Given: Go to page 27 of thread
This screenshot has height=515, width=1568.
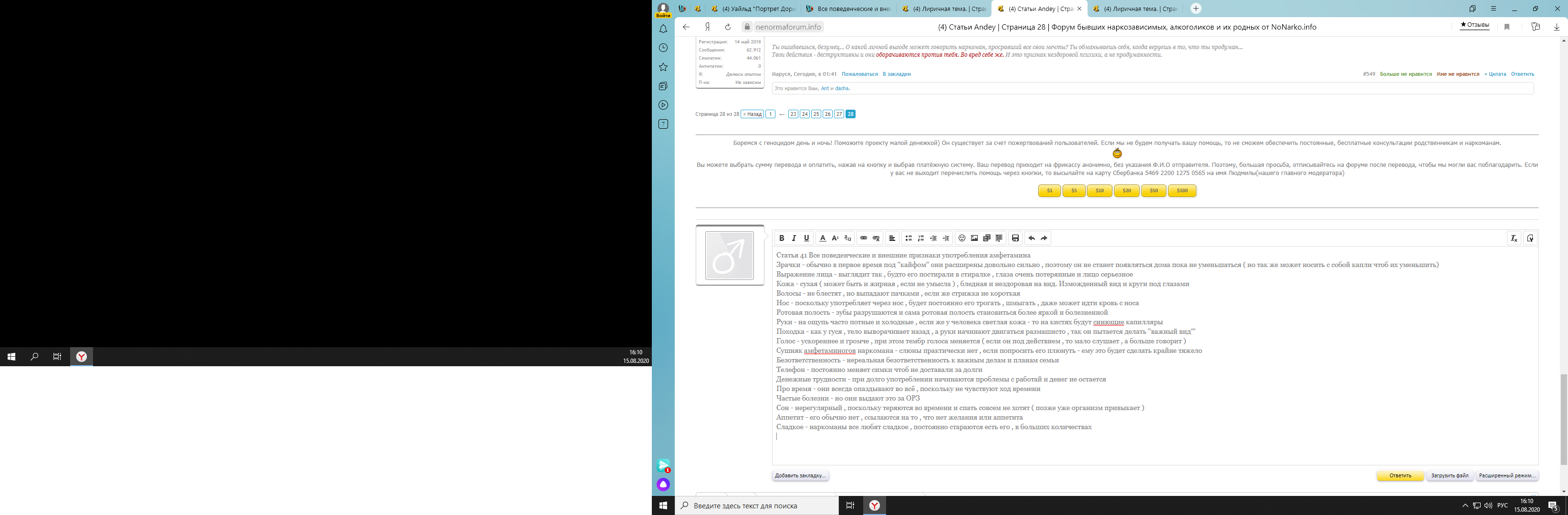Looking at the screenshot, I should pos(839,114).
